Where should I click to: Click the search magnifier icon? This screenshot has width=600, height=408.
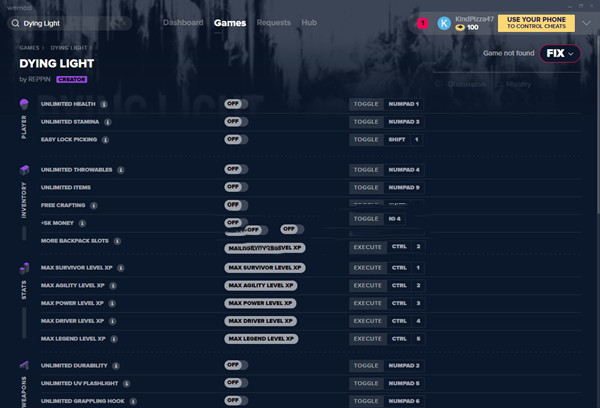click(14, 22)
